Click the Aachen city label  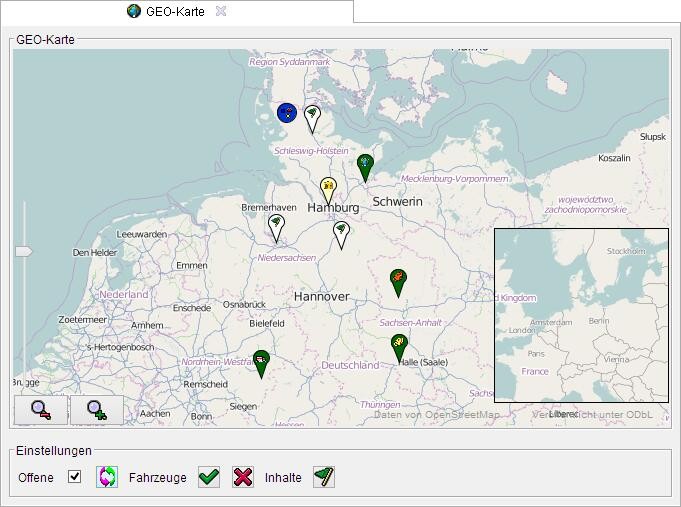(155, 414)
